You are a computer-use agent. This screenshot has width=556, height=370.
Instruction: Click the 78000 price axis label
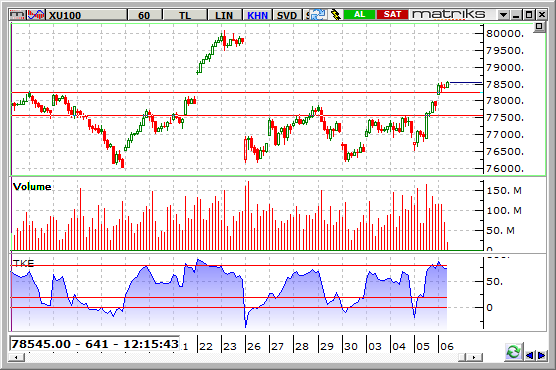(505, 101)
